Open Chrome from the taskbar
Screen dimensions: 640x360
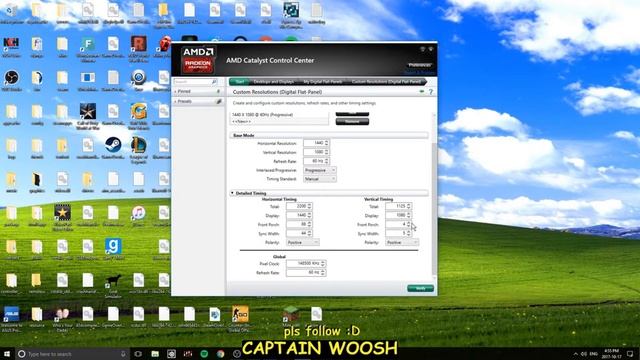coord(220,354)
